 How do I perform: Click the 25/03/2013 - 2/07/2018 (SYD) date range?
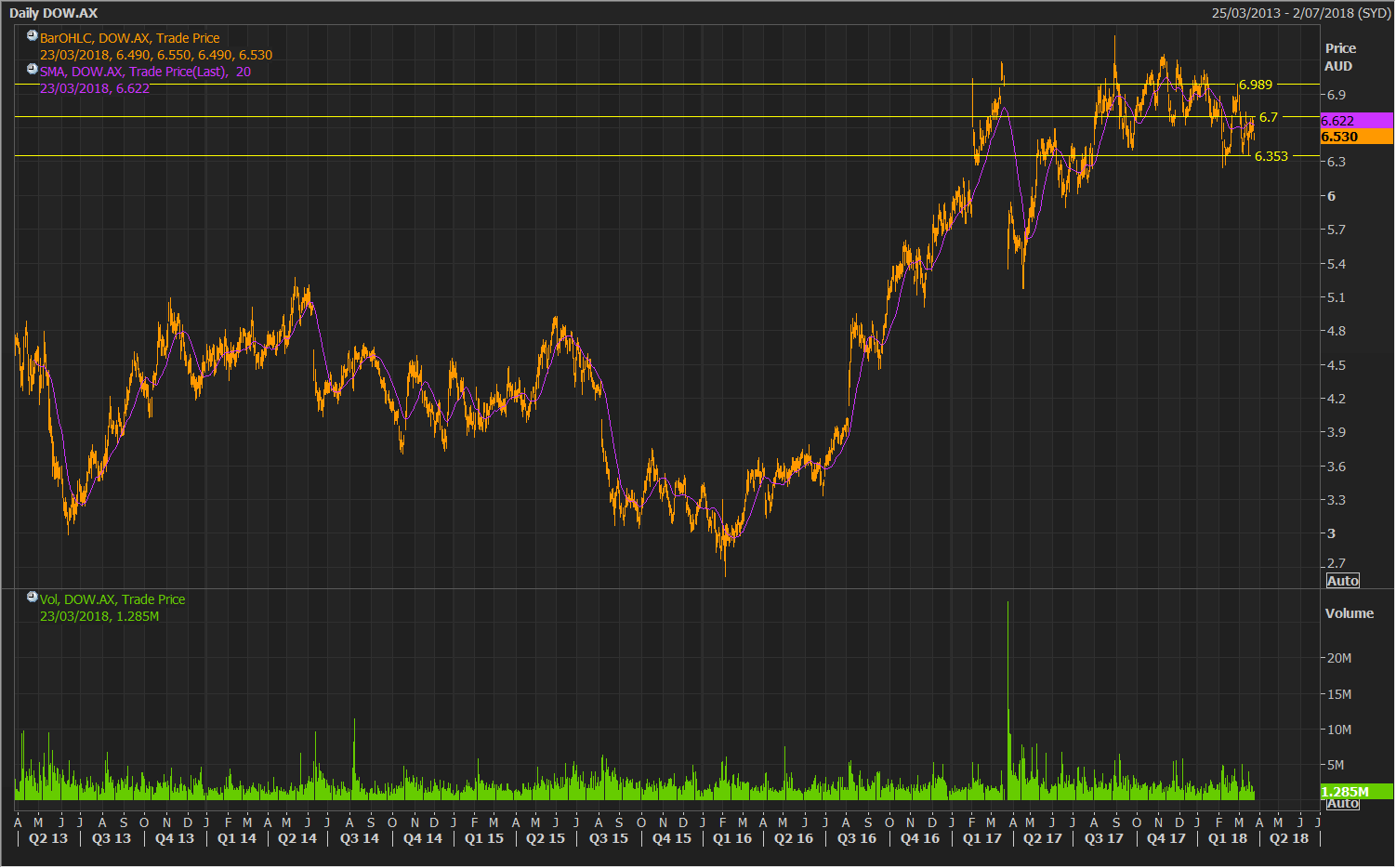[1301, 13]
